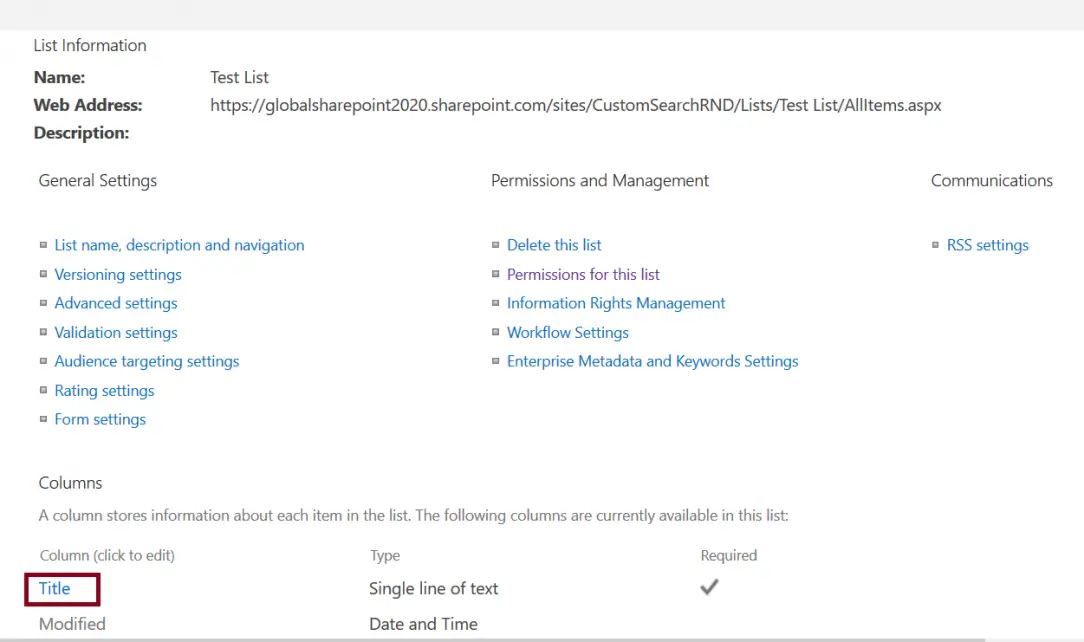Delete this list
The height and width of the screenshot is (642, 1084).
click(554, 245)
